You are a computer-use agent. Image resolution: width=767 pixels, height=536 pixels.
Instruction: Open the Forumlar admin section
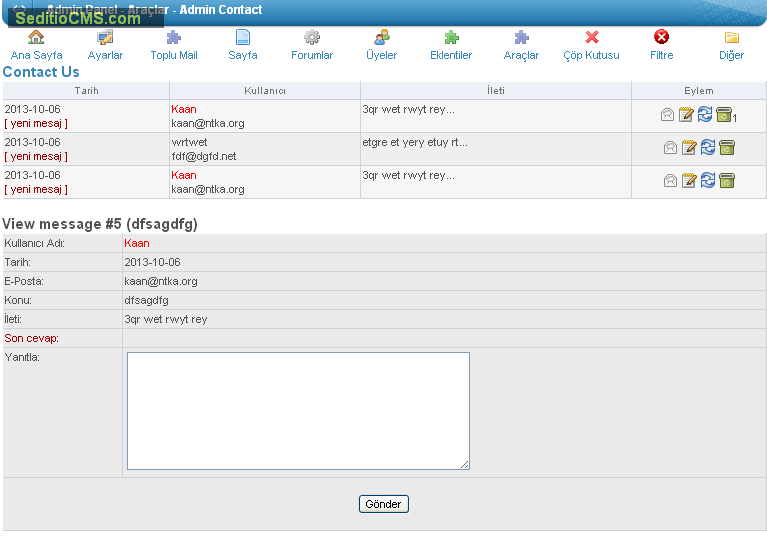(x=312, y=45)
